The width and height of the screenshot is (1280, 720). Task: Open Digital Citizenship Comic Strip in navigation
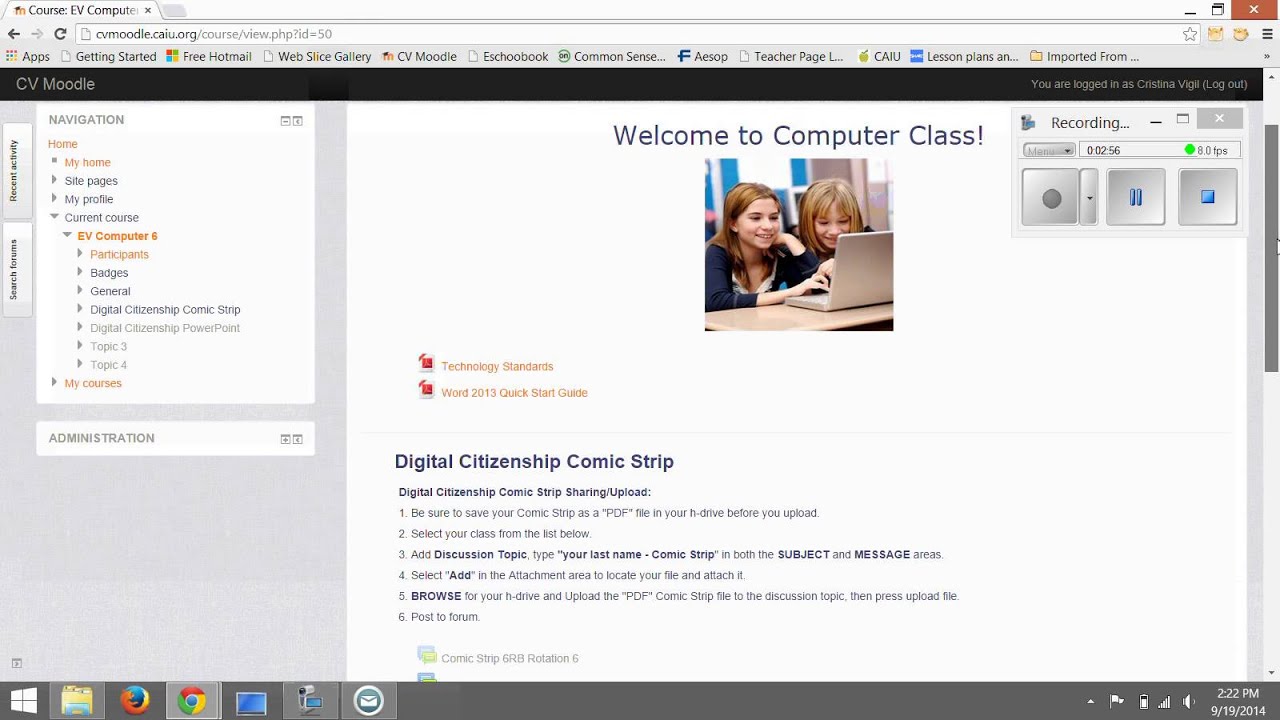(x=165, y=310)
